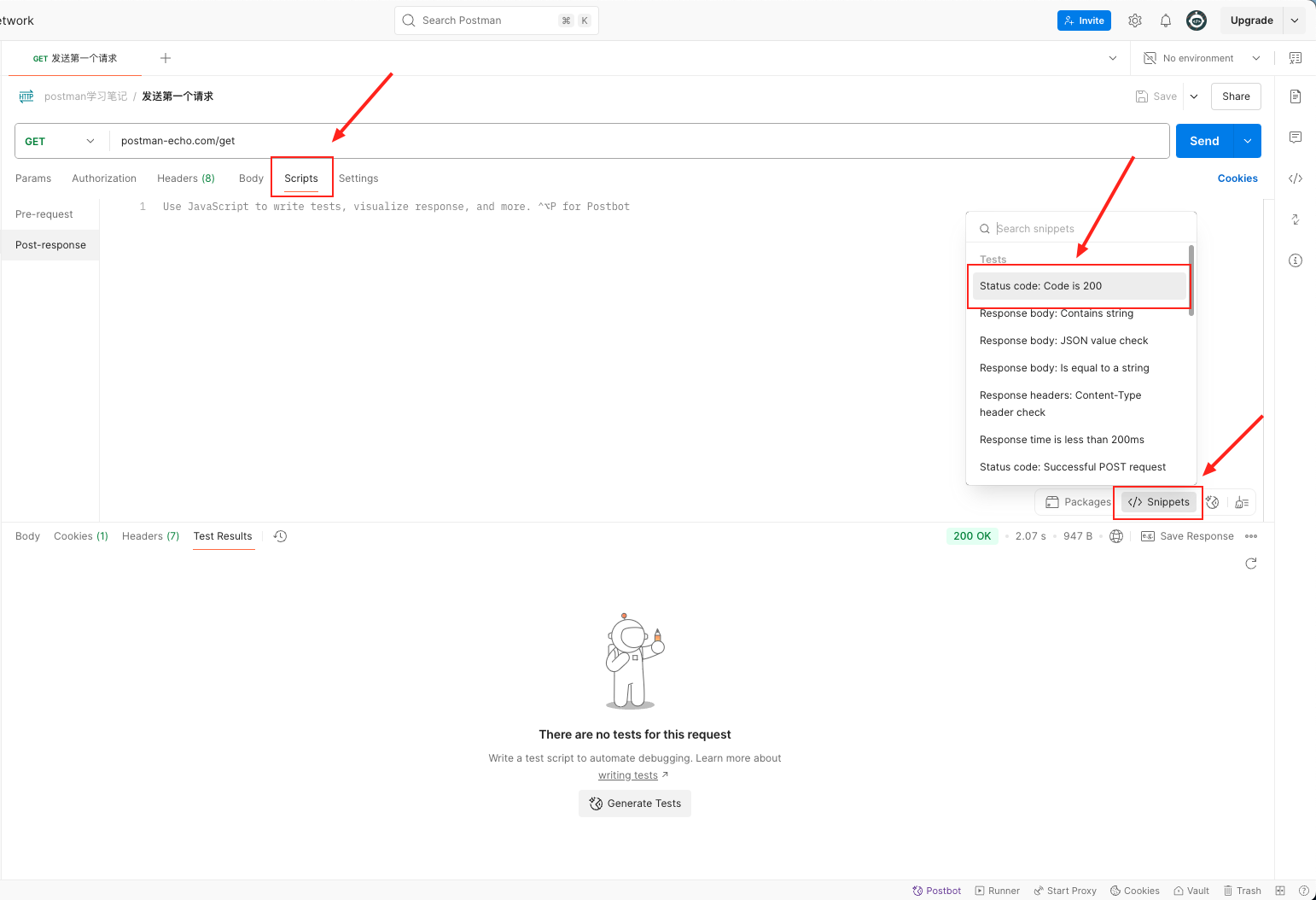Toggle the Snippets panel button
1316x900 pixels.
pos(1158,502)
